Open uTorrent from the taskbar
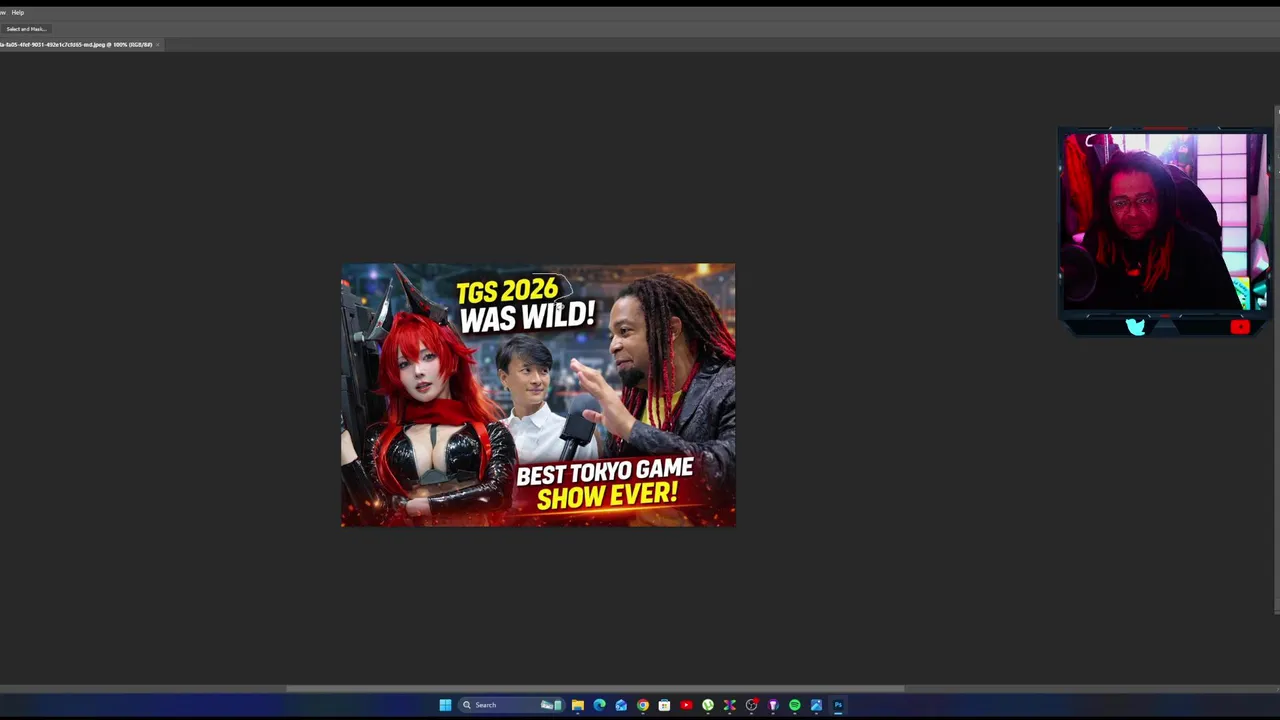 point(708,705)
